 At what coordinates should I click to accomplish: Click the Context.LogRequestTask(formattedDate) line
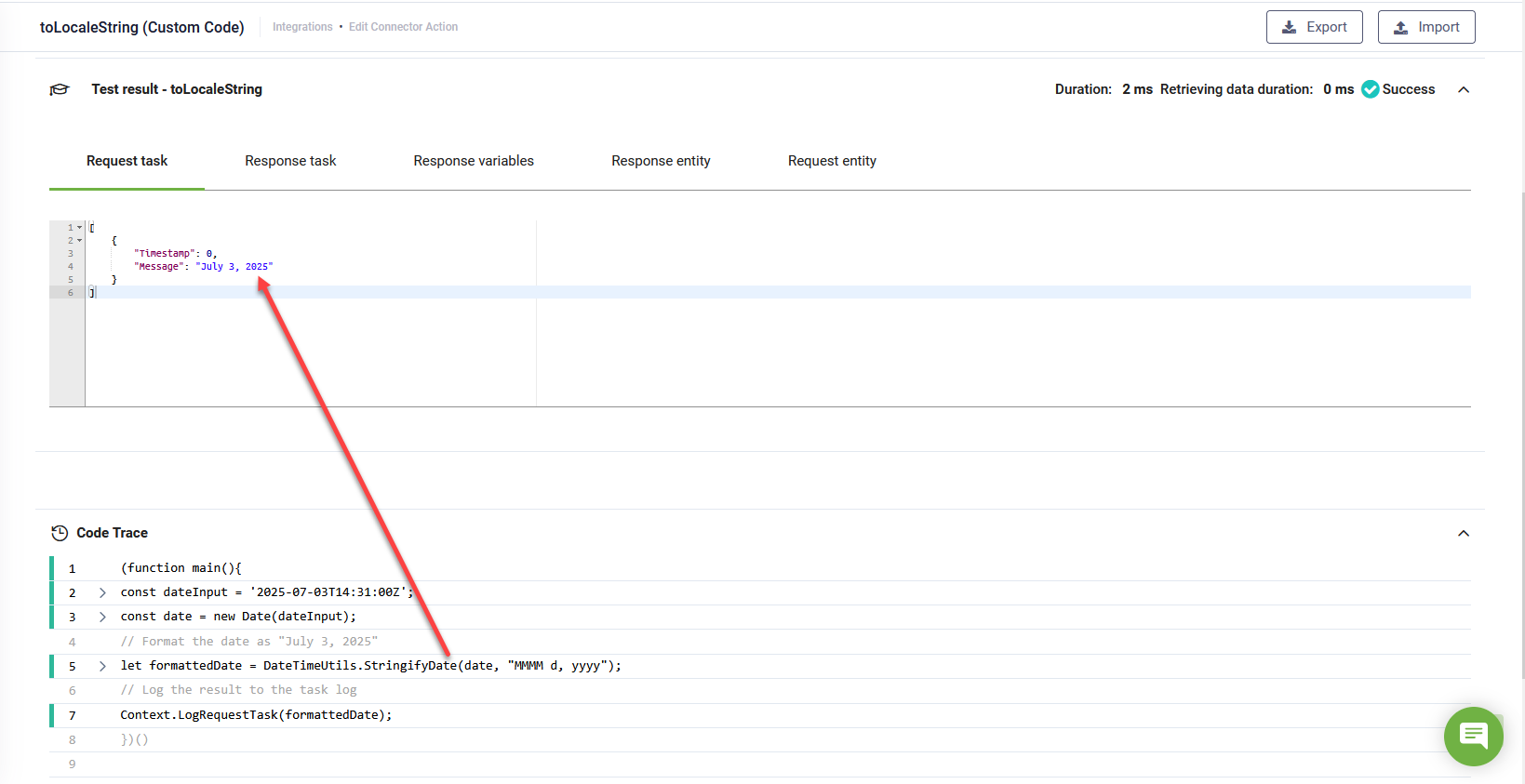tap(256, 715)
